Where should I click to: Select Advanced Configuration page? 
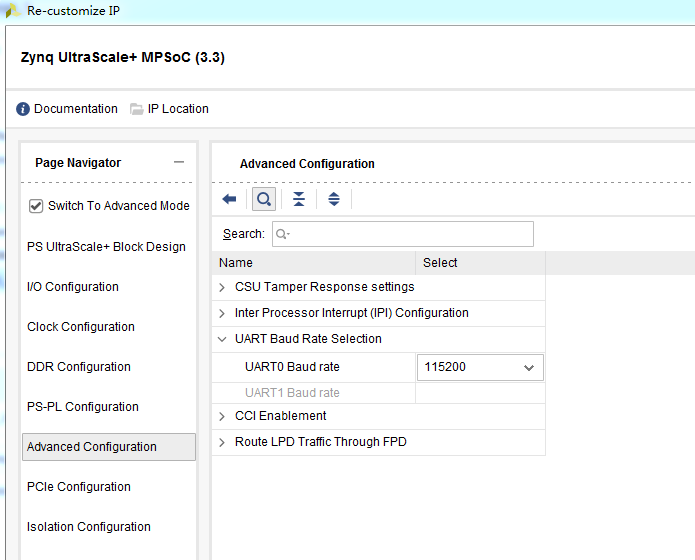coord(109,447)
